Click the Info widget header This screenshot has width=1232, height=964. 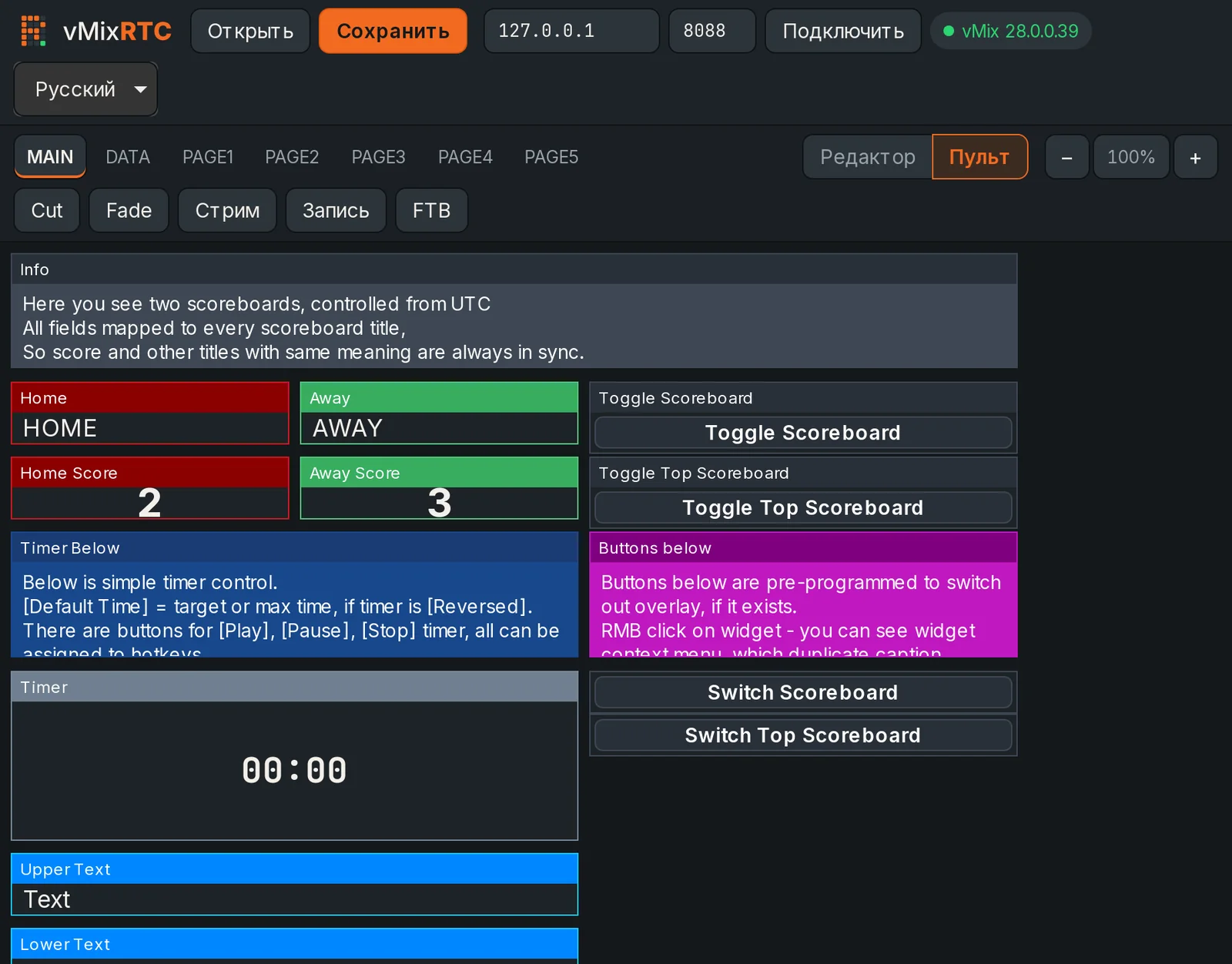(x=514, y=269)
